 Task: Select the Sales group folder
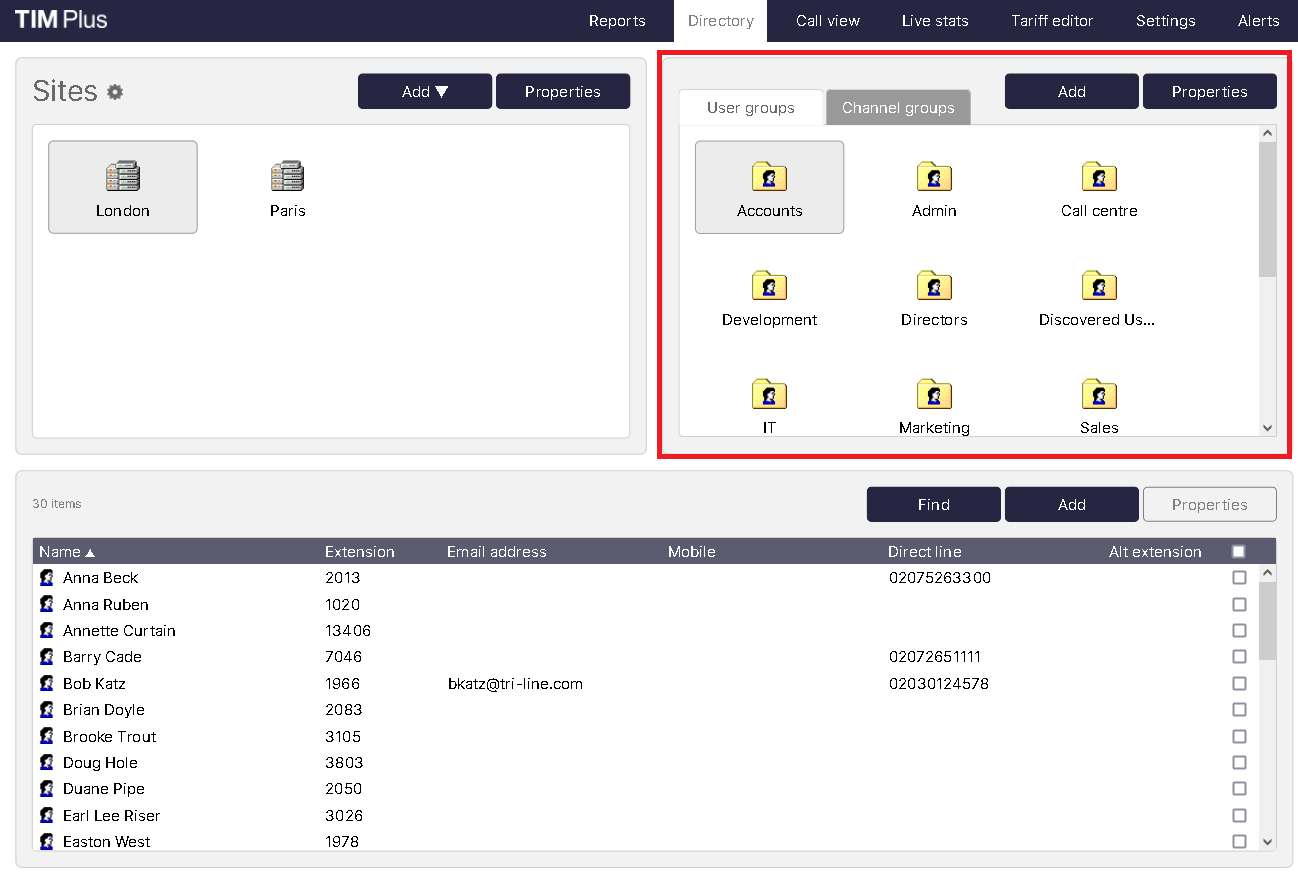pyautogui.click(x=1098, y=402)
